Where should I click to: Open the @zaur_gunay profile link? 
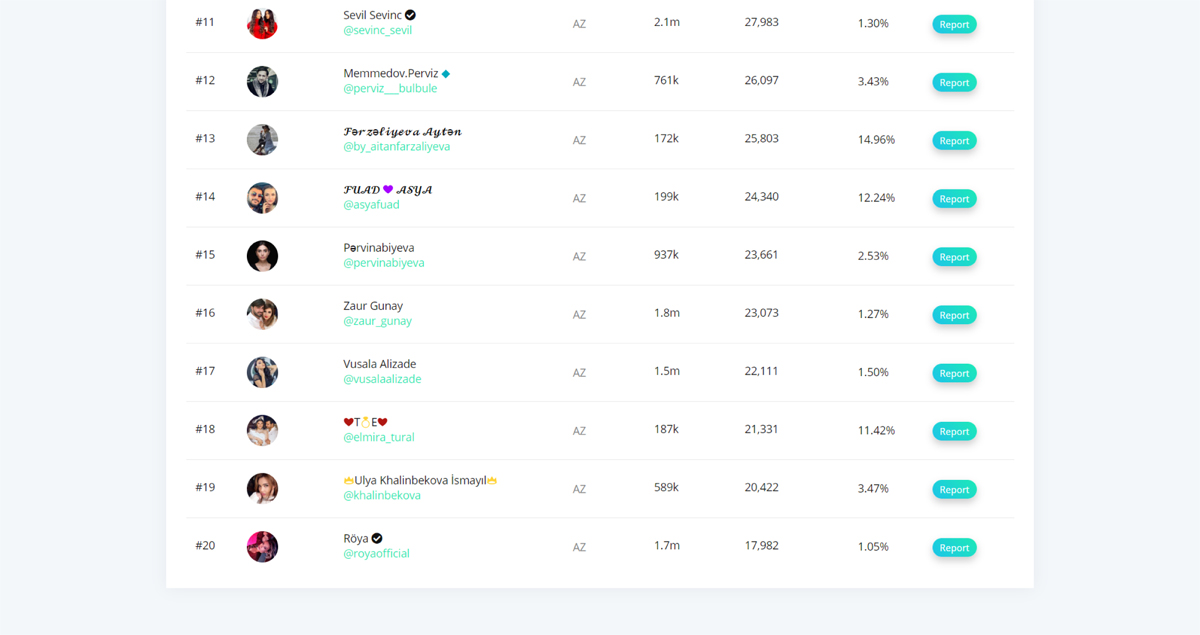point(377,321)
